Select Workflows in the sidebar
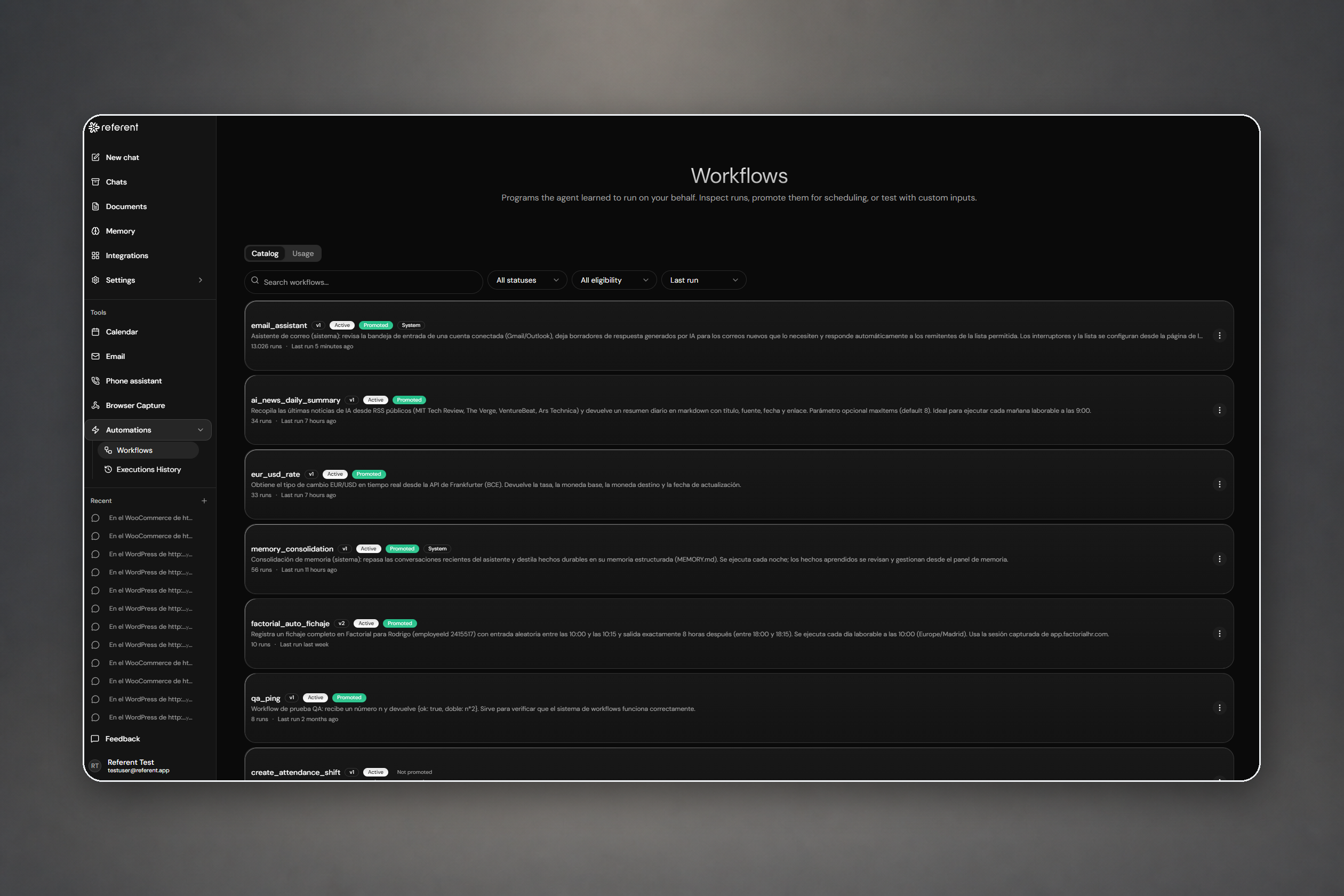Viewport: 1344px width, 896px height. 149,450
